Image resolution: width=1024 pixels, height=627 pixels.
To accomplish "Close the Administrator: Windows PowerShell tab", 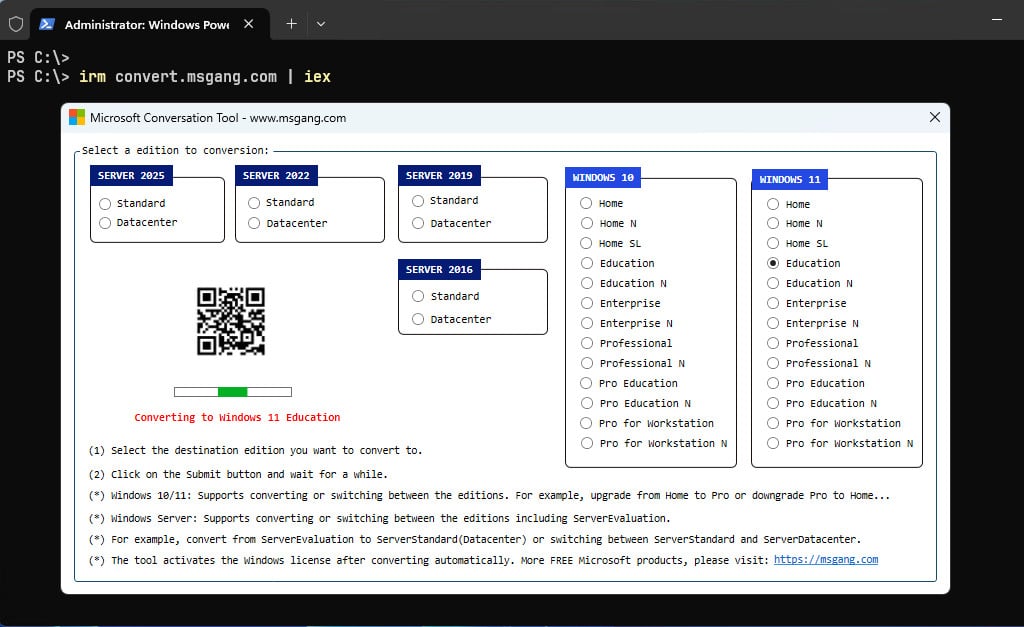I will 248,24.
